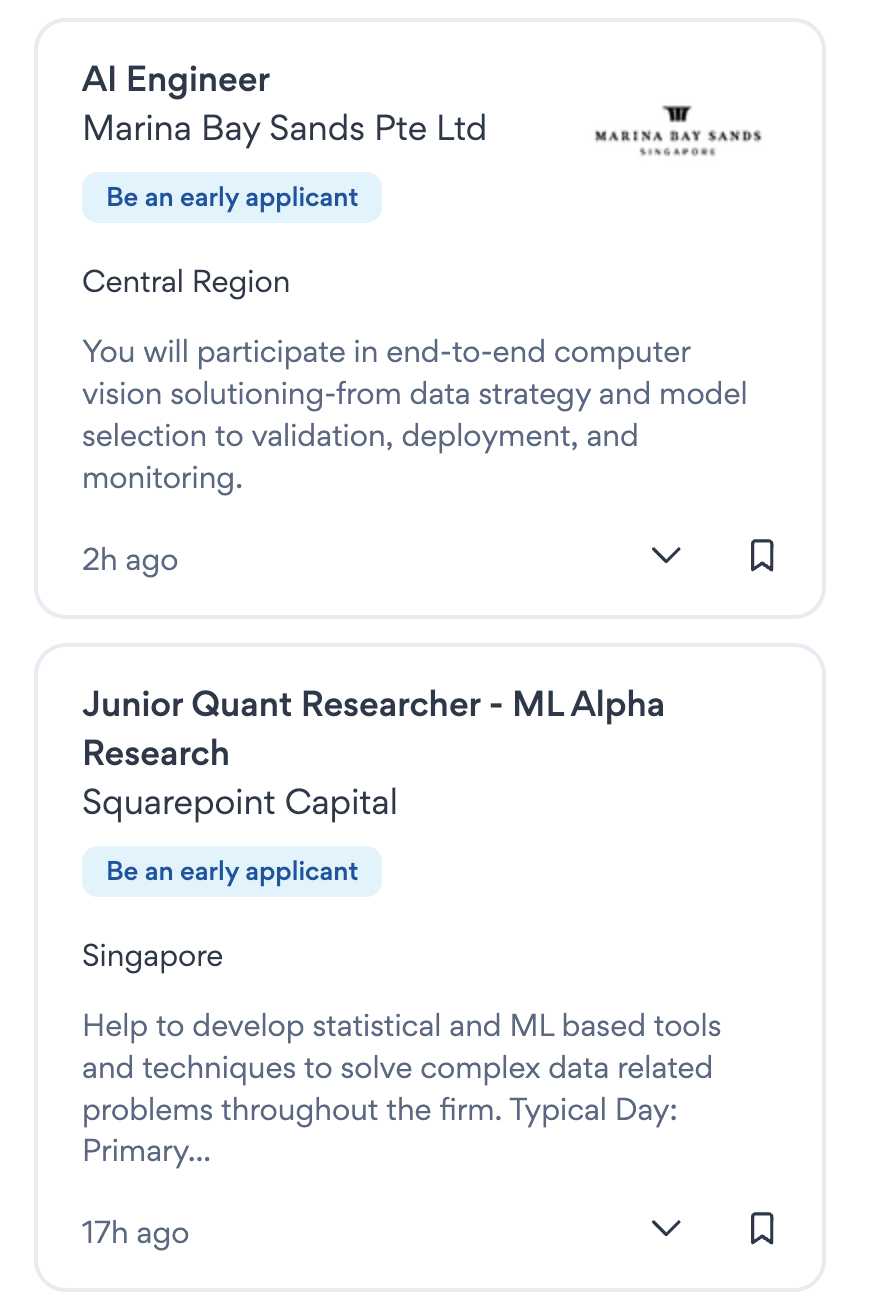Click the Singapore location label
The width and height of the screenshot is (896, 1308).
point(152,956)
